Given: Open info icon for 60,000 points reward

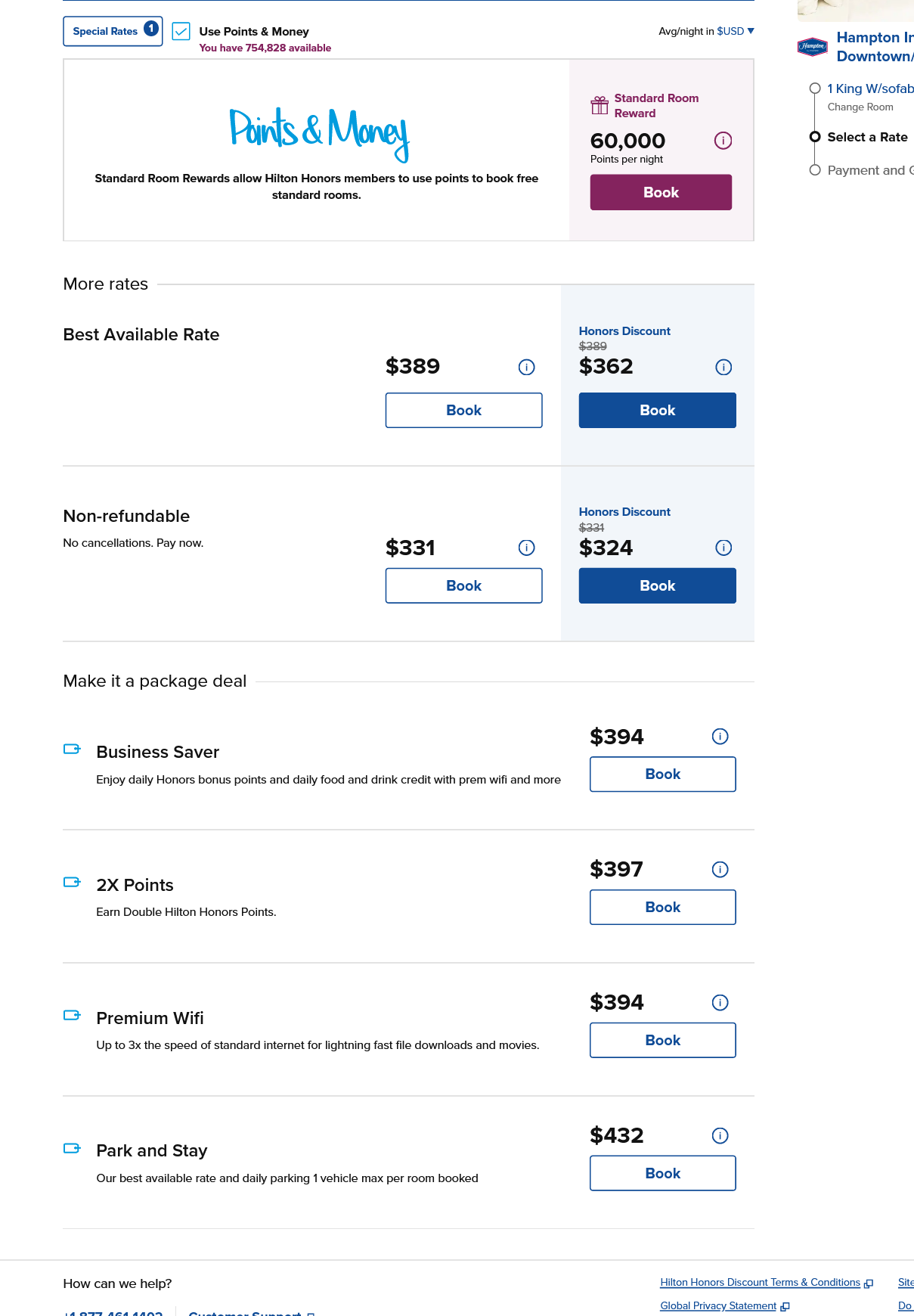Looking at the screenshot, I should click(723, 141).
